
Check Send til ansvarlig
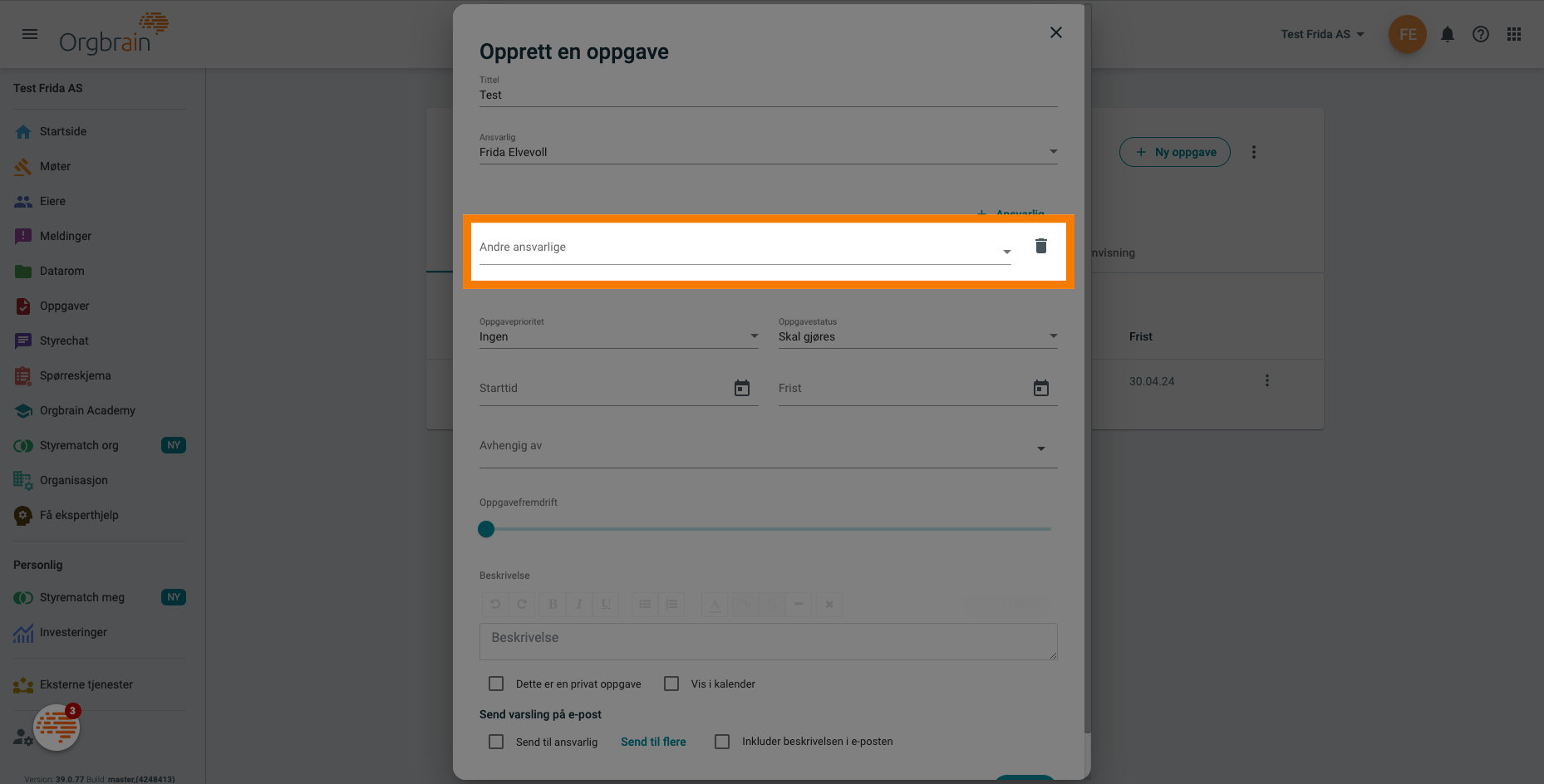[496, 742]
